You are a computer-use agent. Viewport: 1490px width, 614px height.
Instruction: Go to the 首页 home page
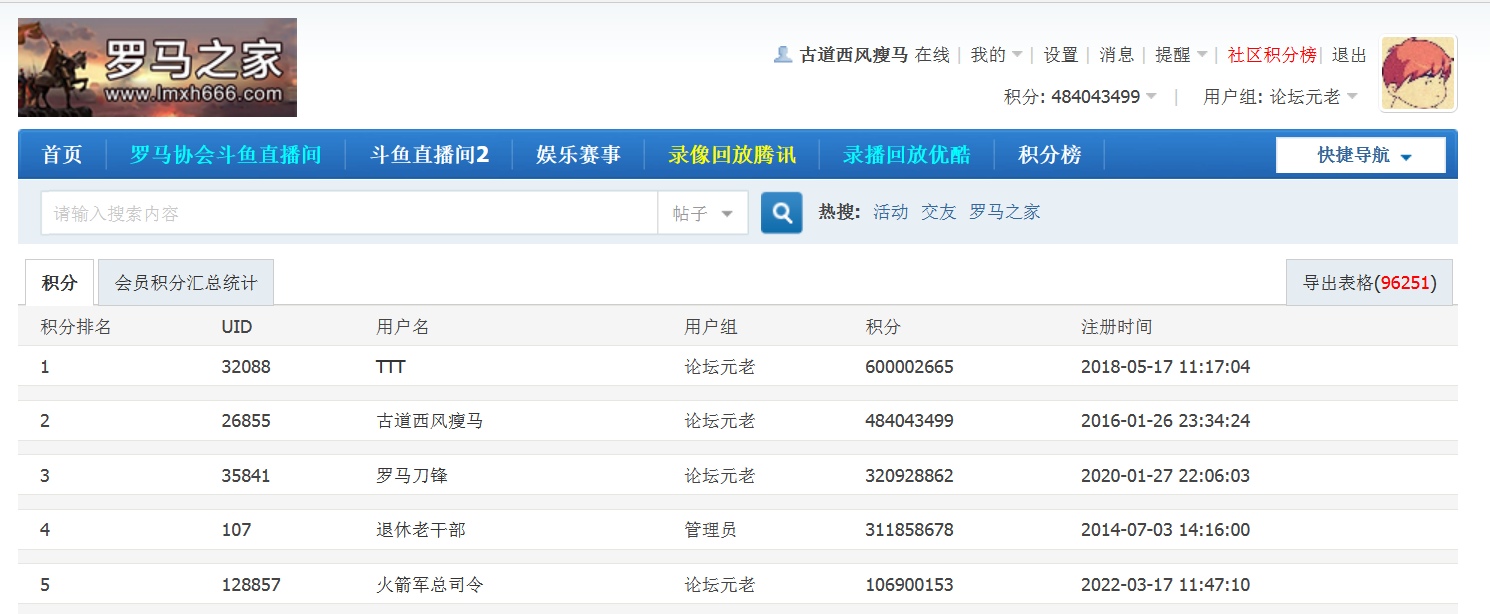pyautogui.click(x=60, y=155)
